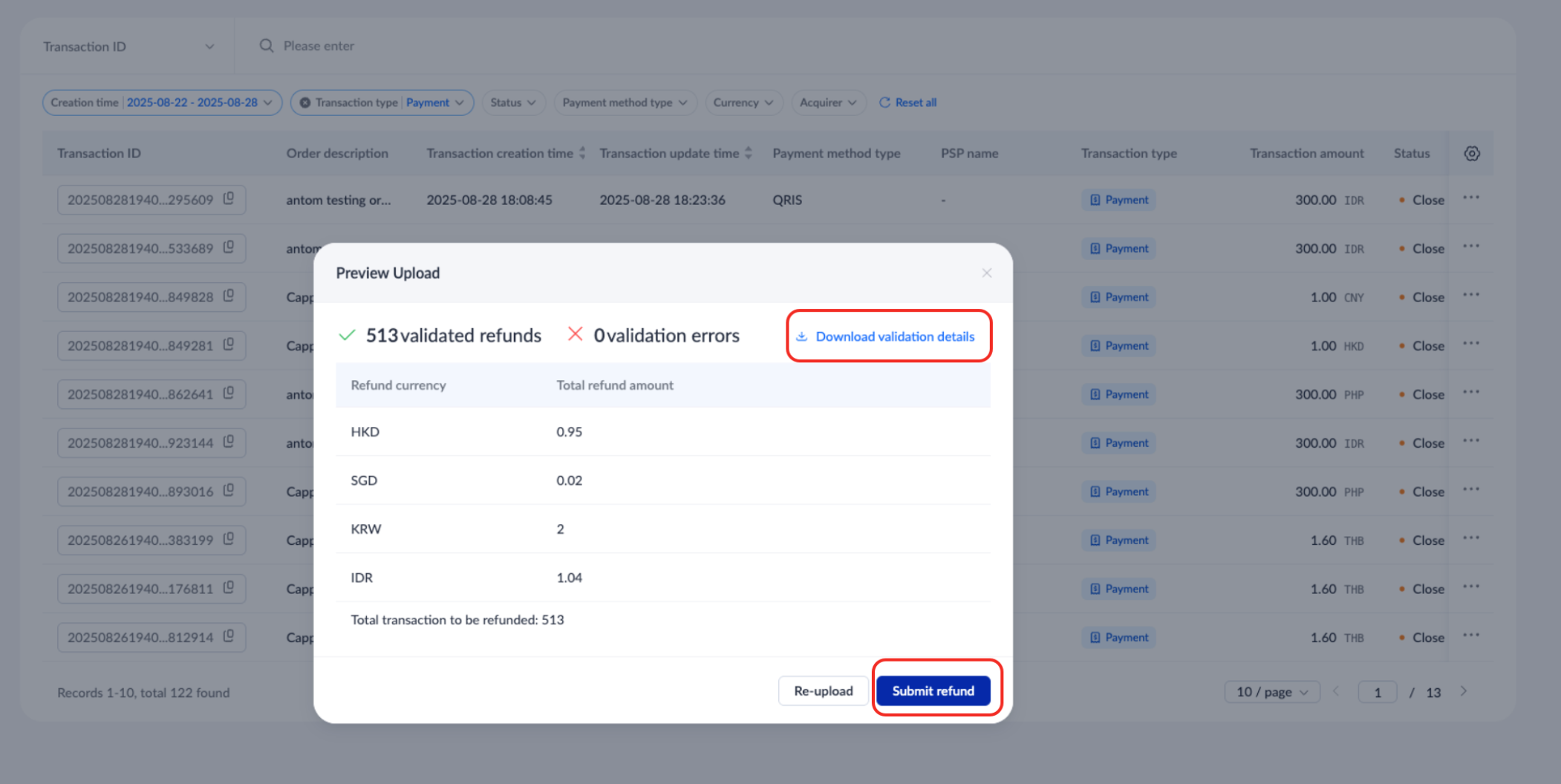Click the Submit refund button
The height and width of the screenshot is (784, 1561).
point(933,691)
